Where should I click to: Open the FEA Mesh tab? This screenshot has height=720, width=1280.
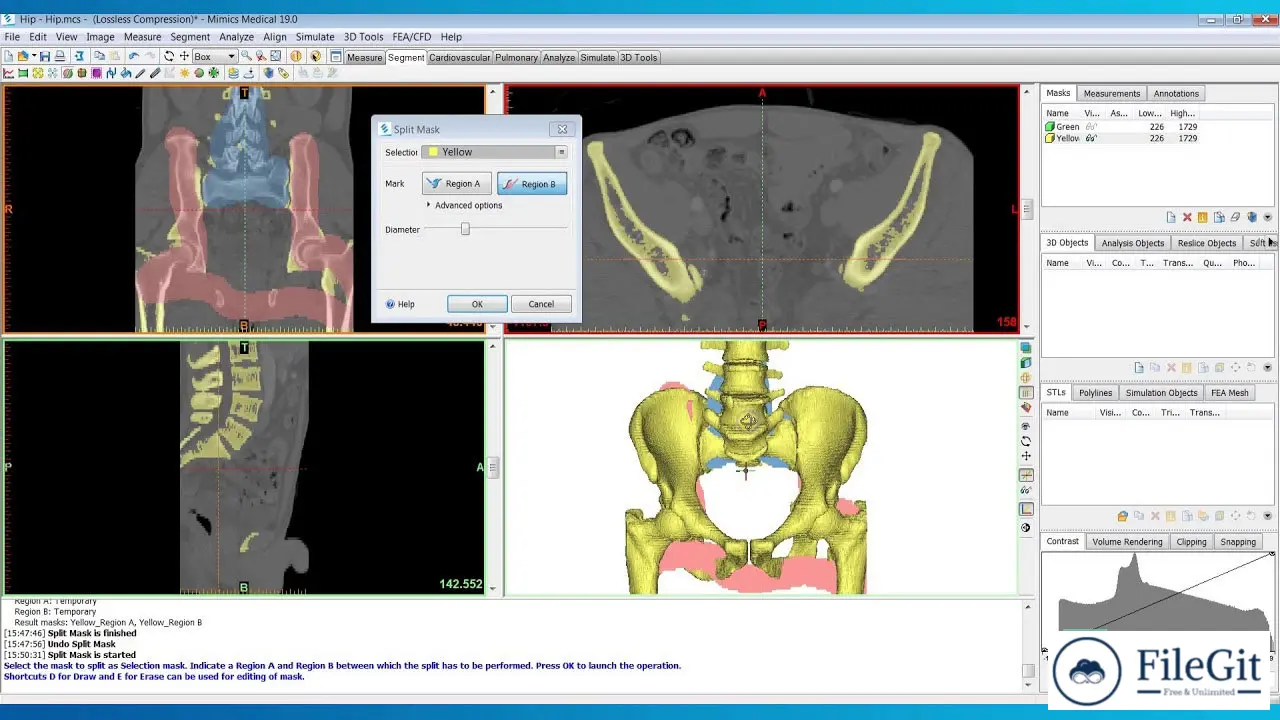(x=1230, y=392)
